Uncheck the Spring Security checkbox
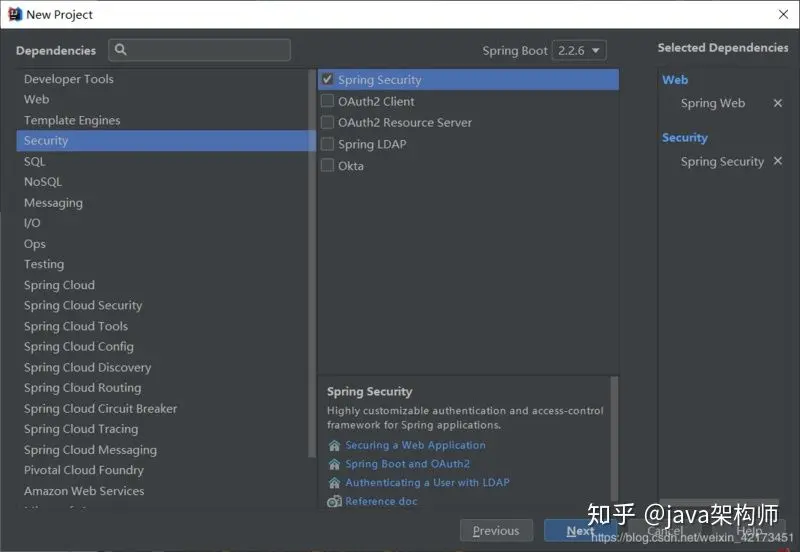The width and height of the screenshot is (800, 552). click(327, 80)
